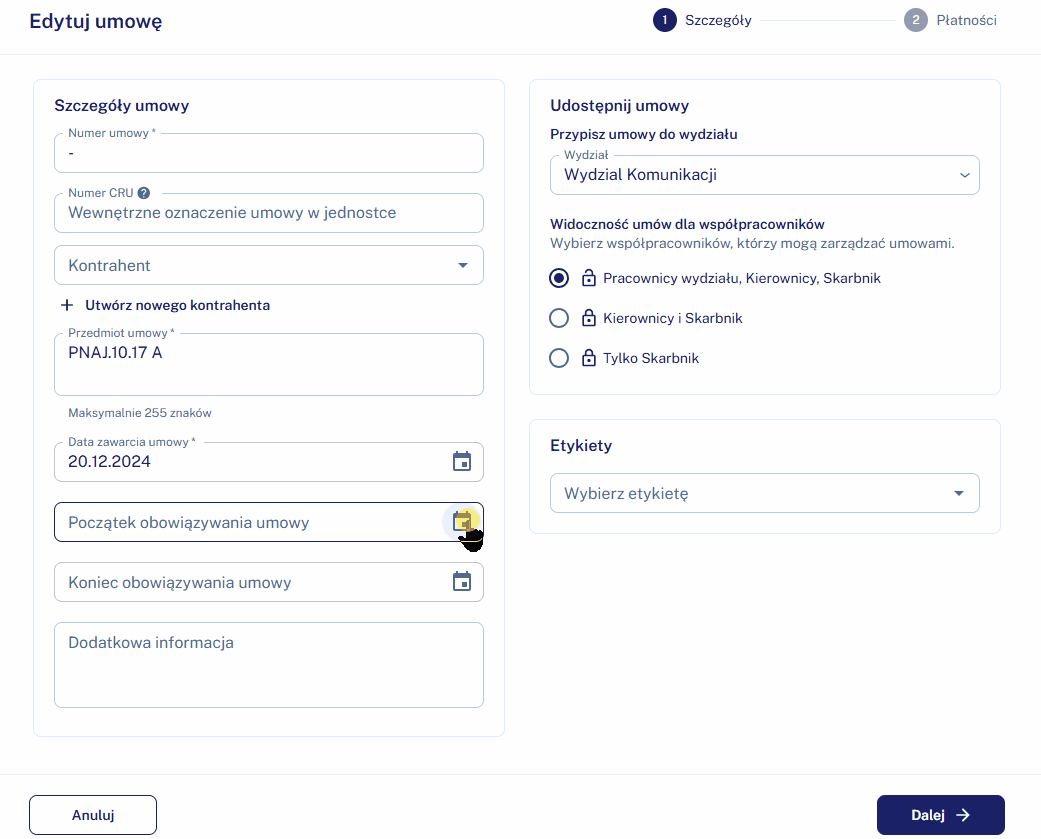
Task: Switch to step 2 Płatności
Action: tap(915, 20)
